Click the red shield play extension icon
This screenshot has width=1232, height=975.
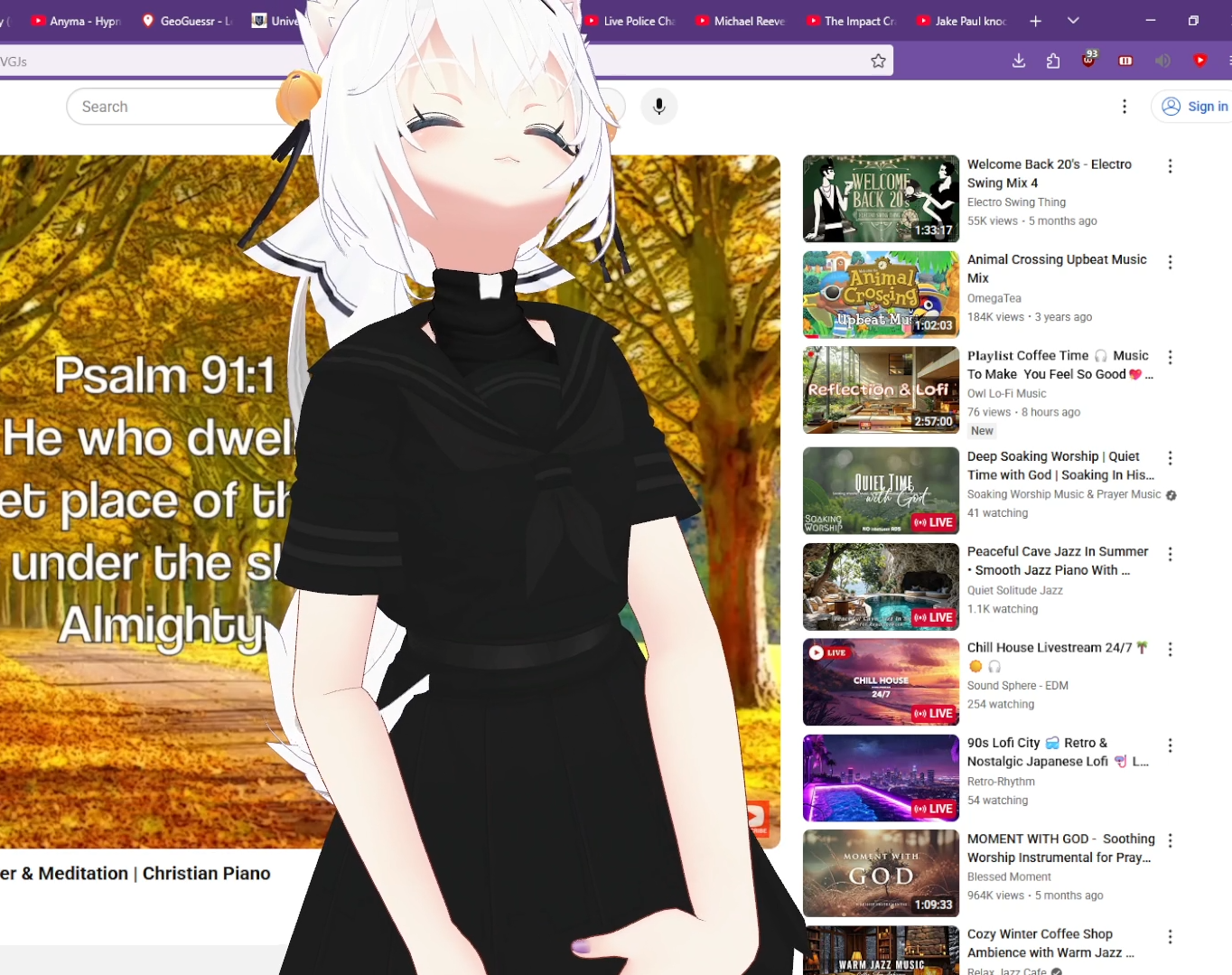pyautogui.click(x=1199, y=61)
